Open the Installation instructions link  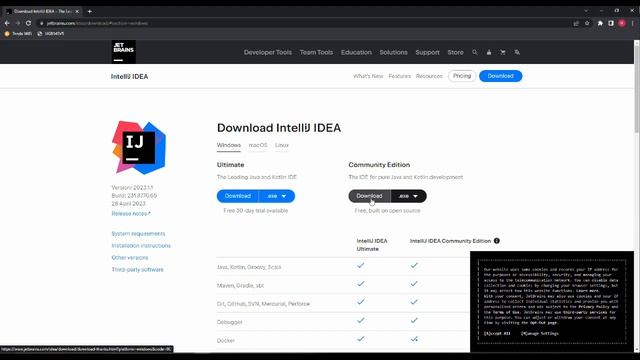141,246
